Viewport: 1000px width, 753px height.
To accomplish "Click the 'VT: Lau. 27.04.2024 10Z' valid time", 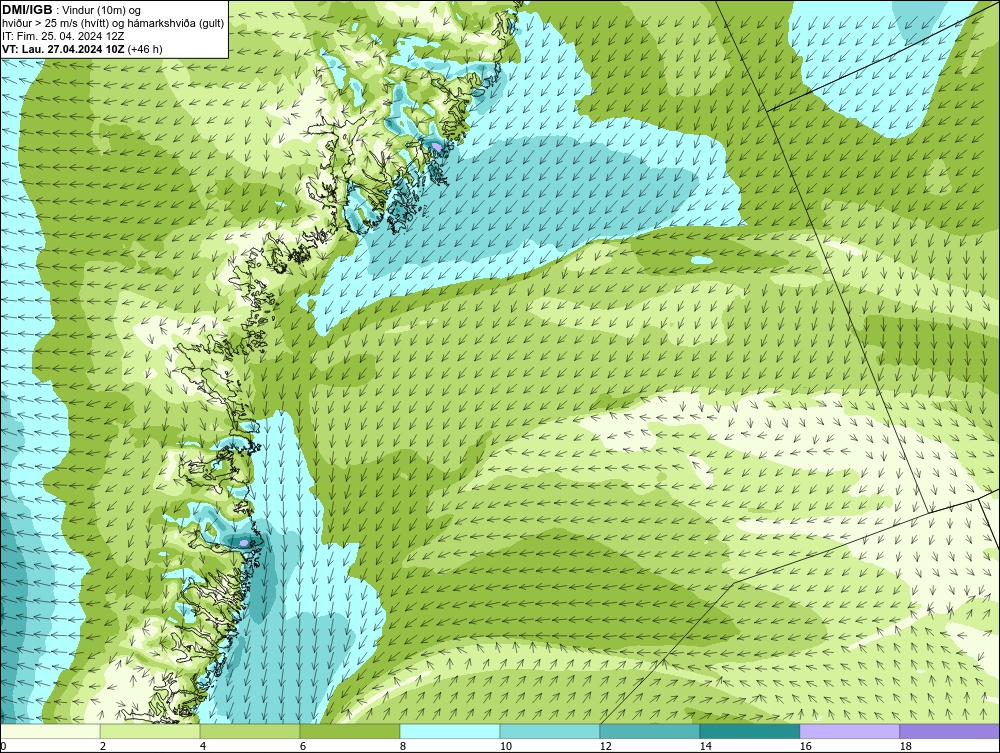I will (63, 49).
